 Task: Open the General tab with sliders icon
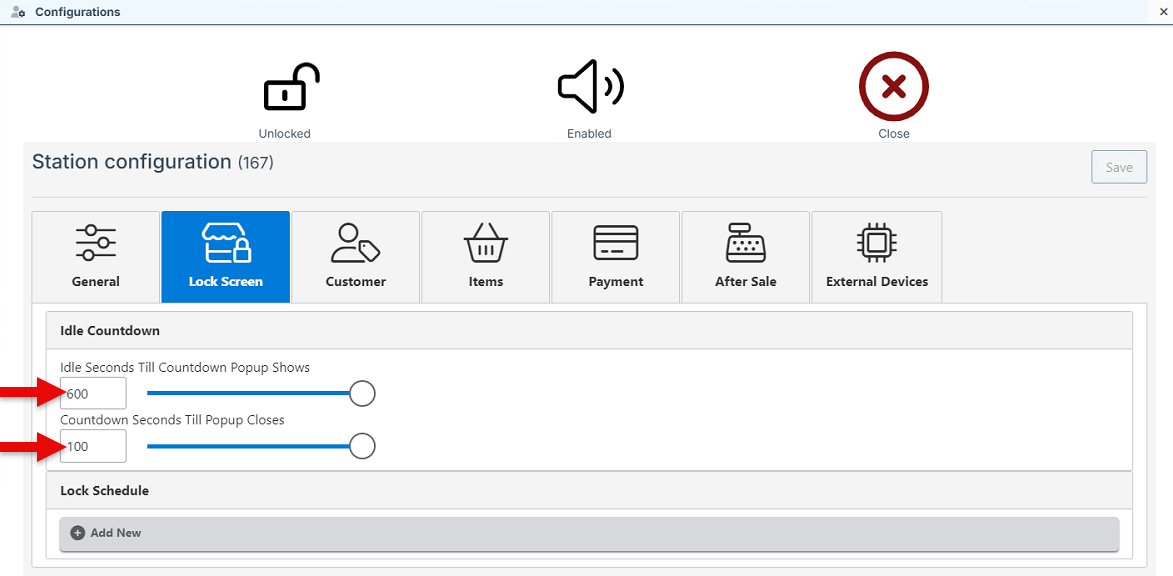96,256
